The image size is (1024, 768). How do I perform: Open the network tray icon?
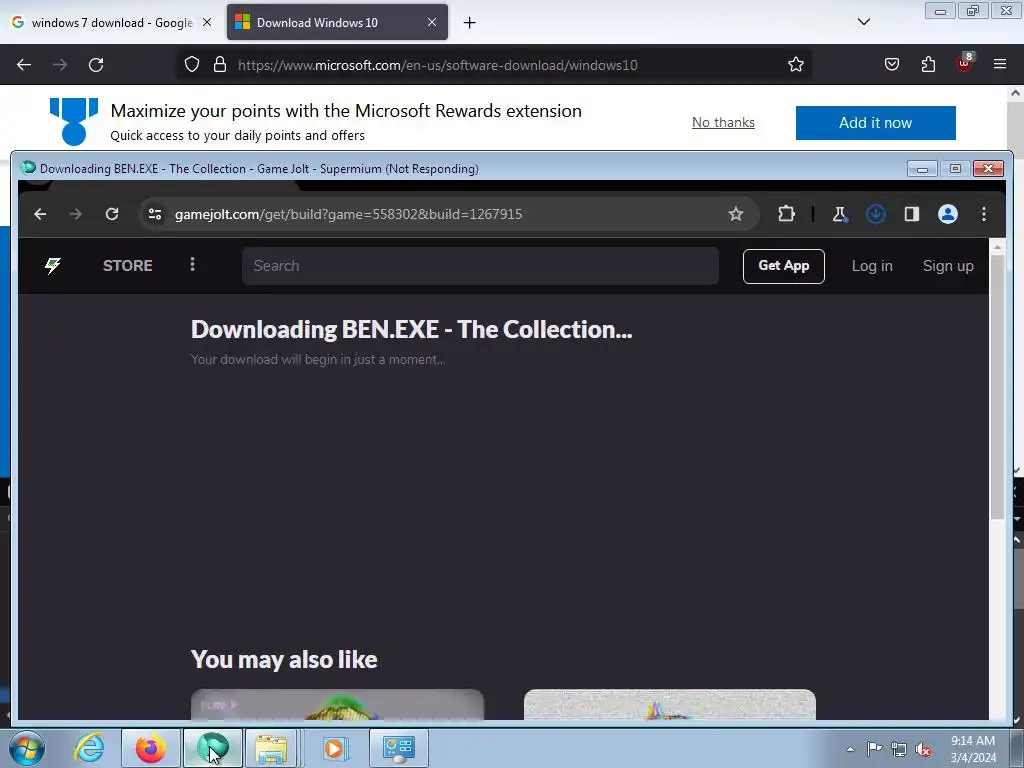[x=899, y=749]
